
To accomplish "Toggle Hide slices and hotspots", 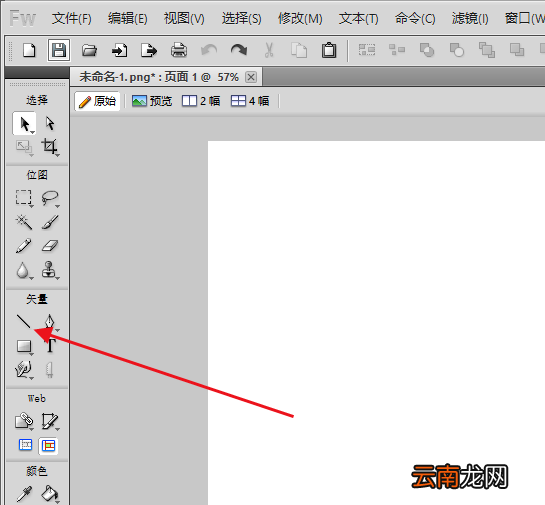I will (25, 445).
